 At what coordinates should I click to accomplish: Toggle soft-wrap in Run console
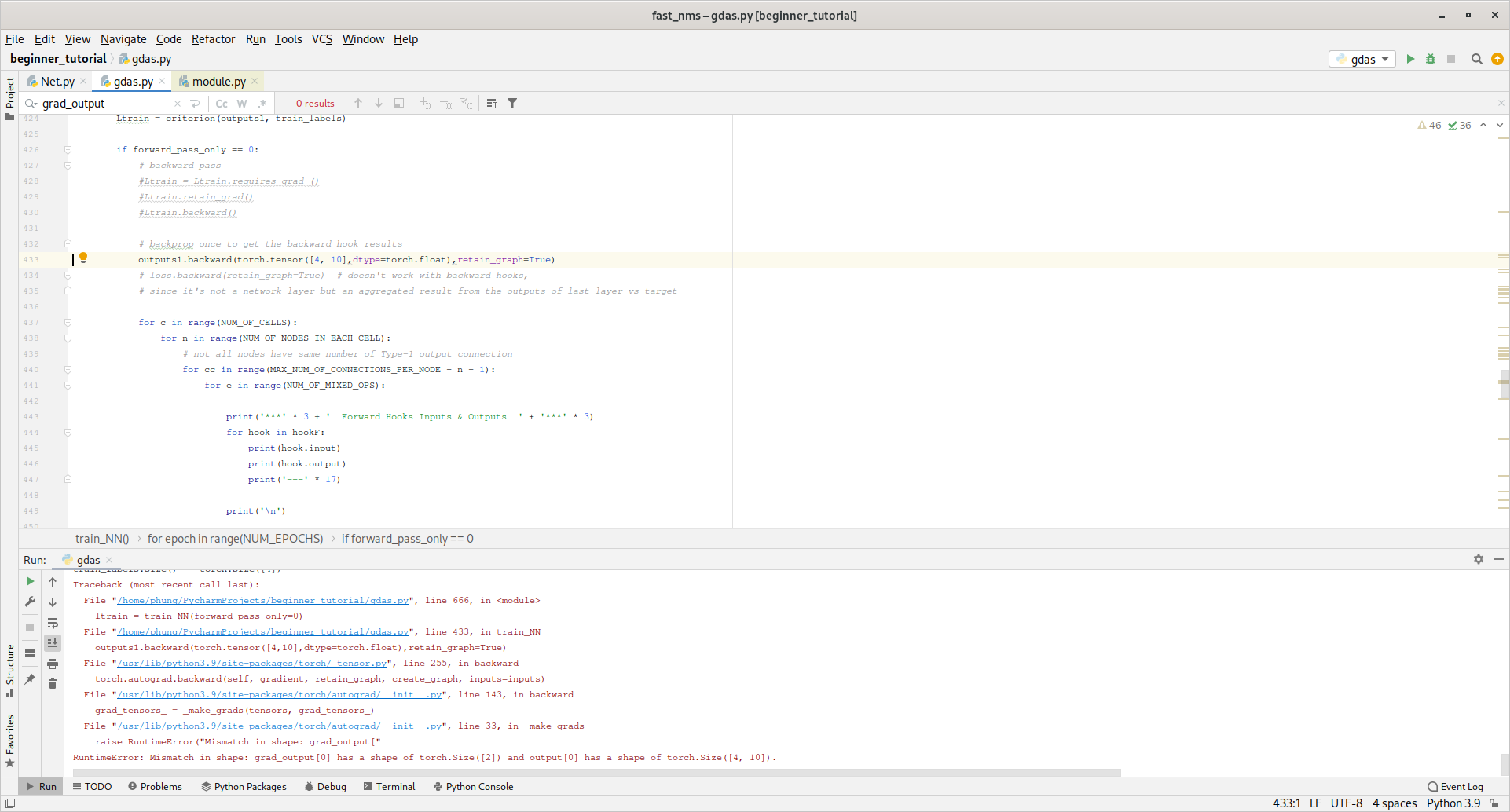[53, 623]
